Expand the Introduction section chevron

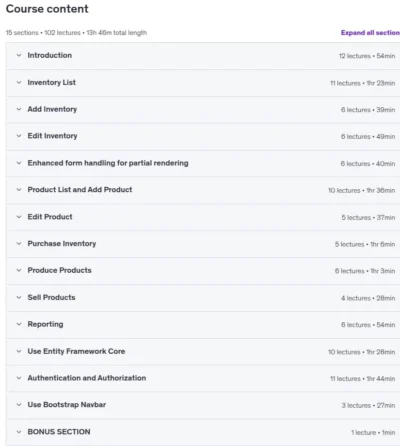pos(19,55)
